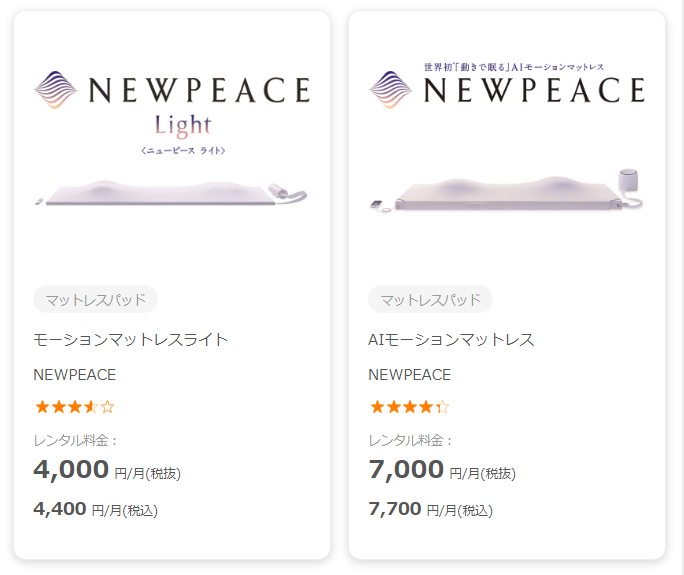Click the star rating on the Light card
The width and height of the screenshot is (684, 575).
(x=75, y=407)
